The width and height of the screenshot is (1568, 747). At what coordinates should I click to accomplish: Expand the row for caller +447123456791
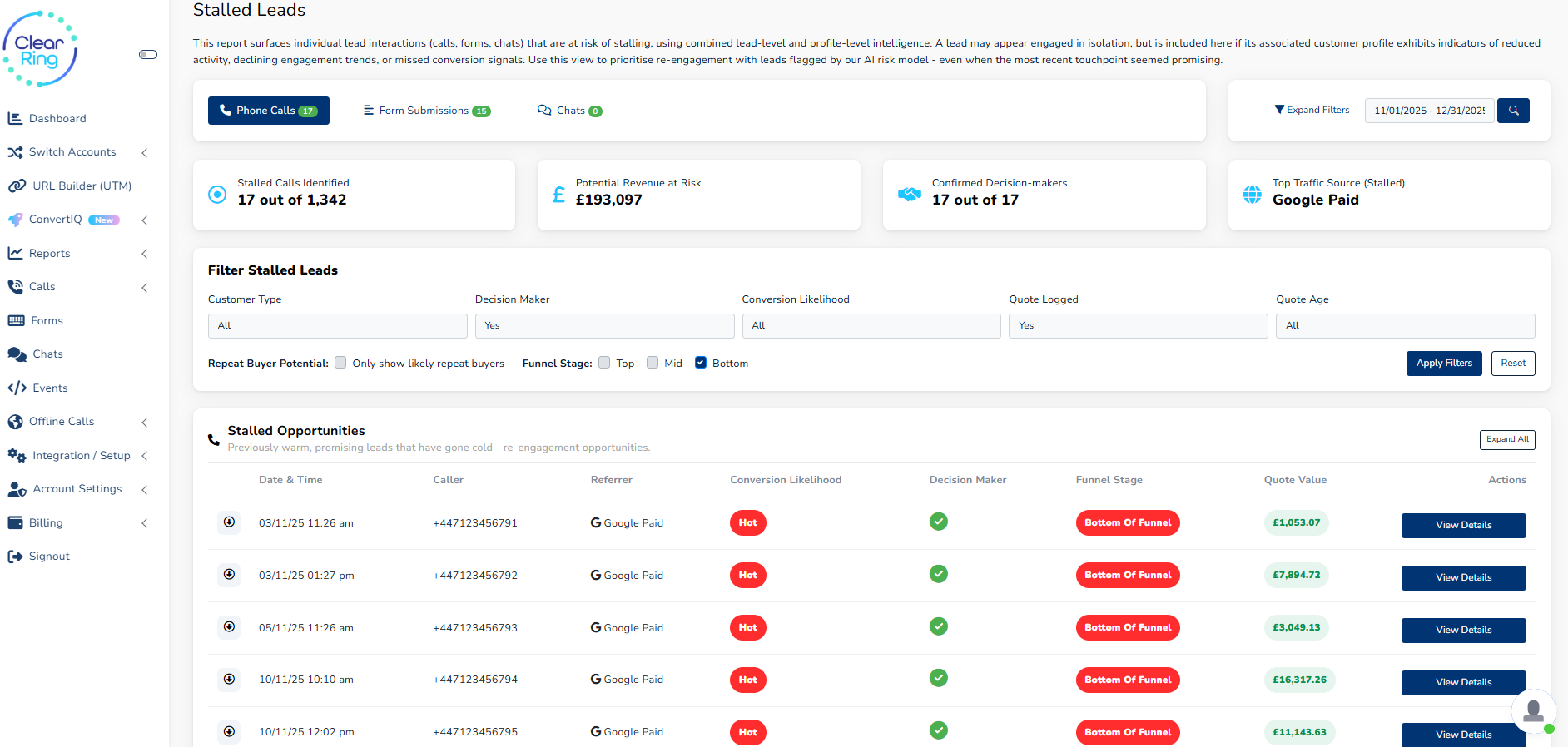pos(229,522)
